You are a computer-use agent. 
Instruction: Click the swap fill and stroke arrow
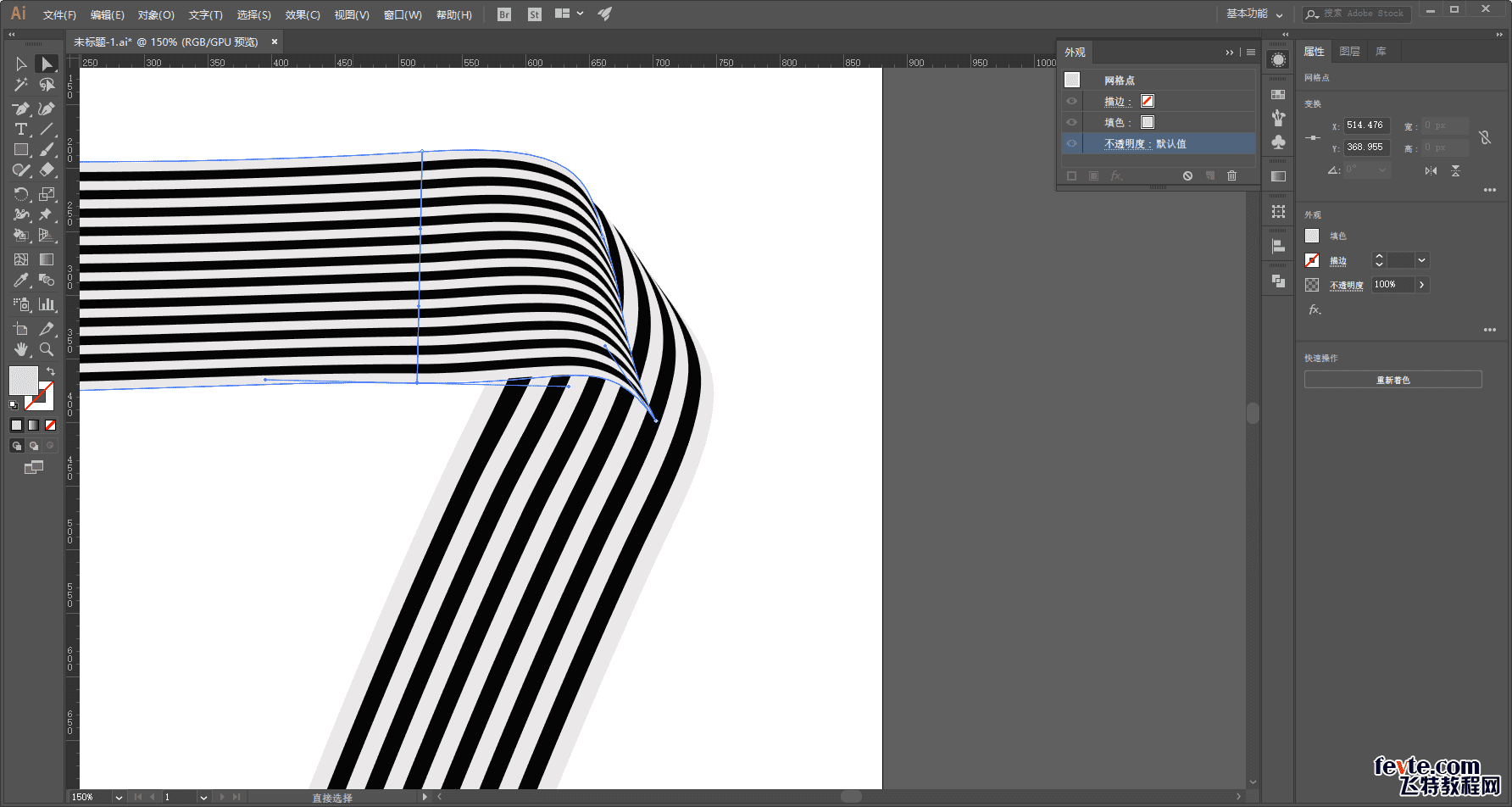click(x=51, y=371)
